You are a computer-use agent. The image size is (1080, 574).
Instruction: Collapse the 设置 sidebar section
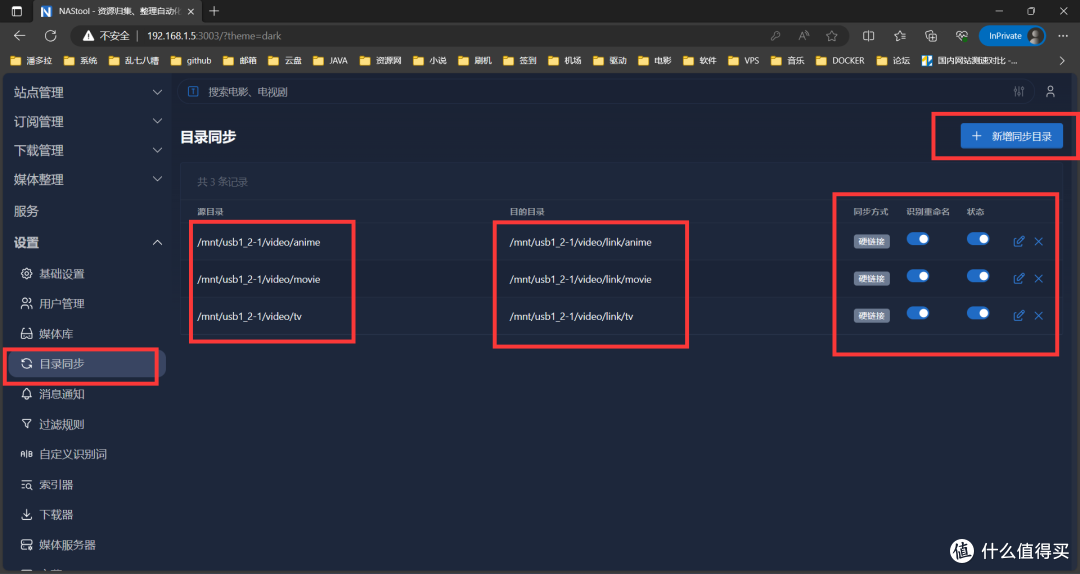click(x=87, y=243)
